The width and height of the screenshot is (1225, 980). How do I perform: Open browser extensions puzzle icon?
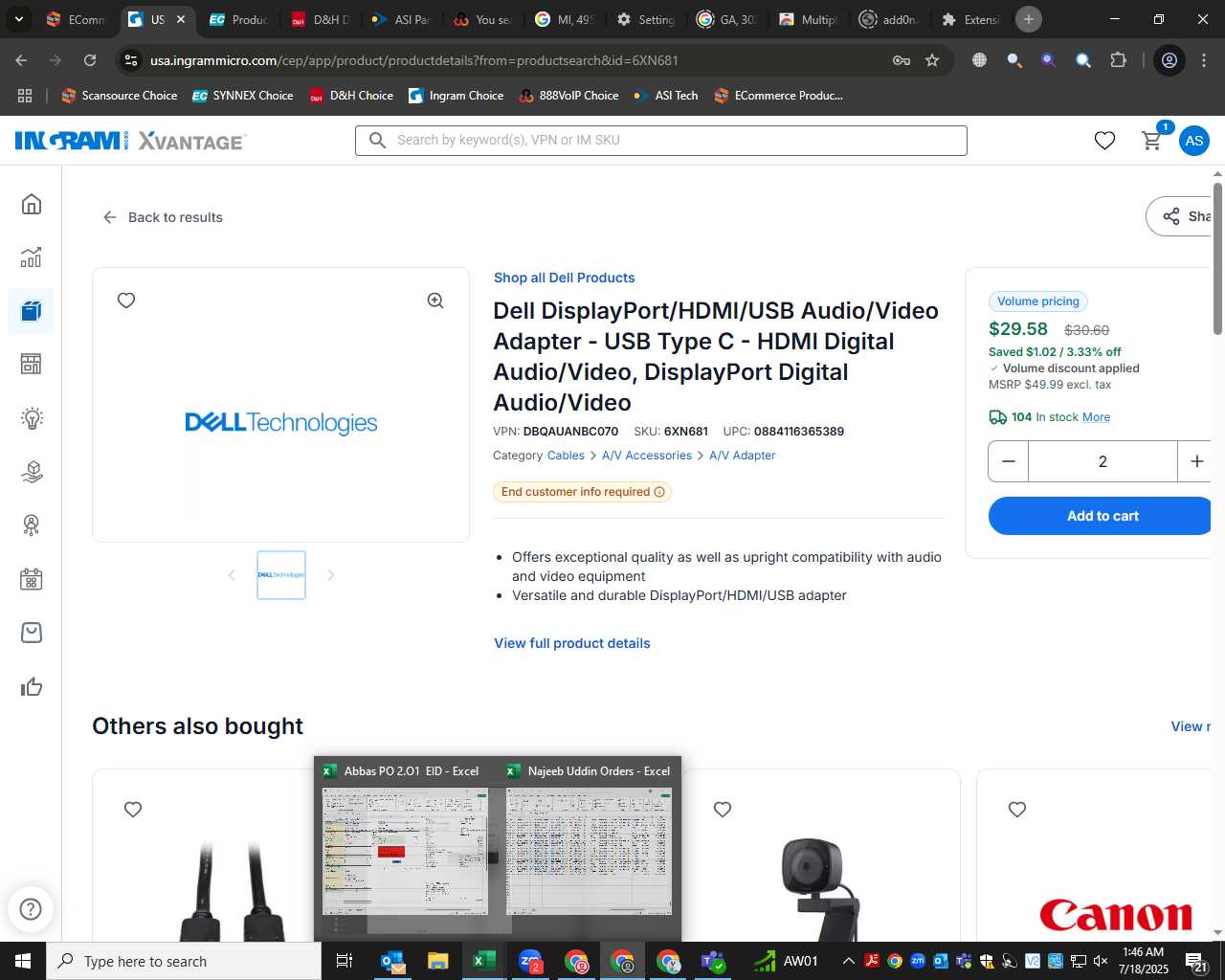pyautogui.click(x=1118, y=60)
